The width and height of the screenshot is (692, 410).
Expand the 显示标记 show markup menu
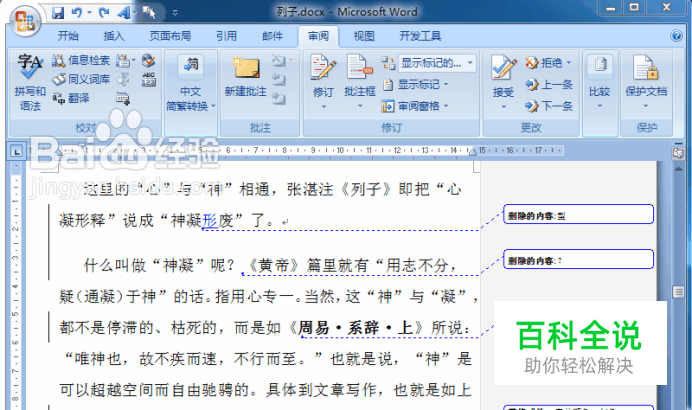click(x=415, y=84)
